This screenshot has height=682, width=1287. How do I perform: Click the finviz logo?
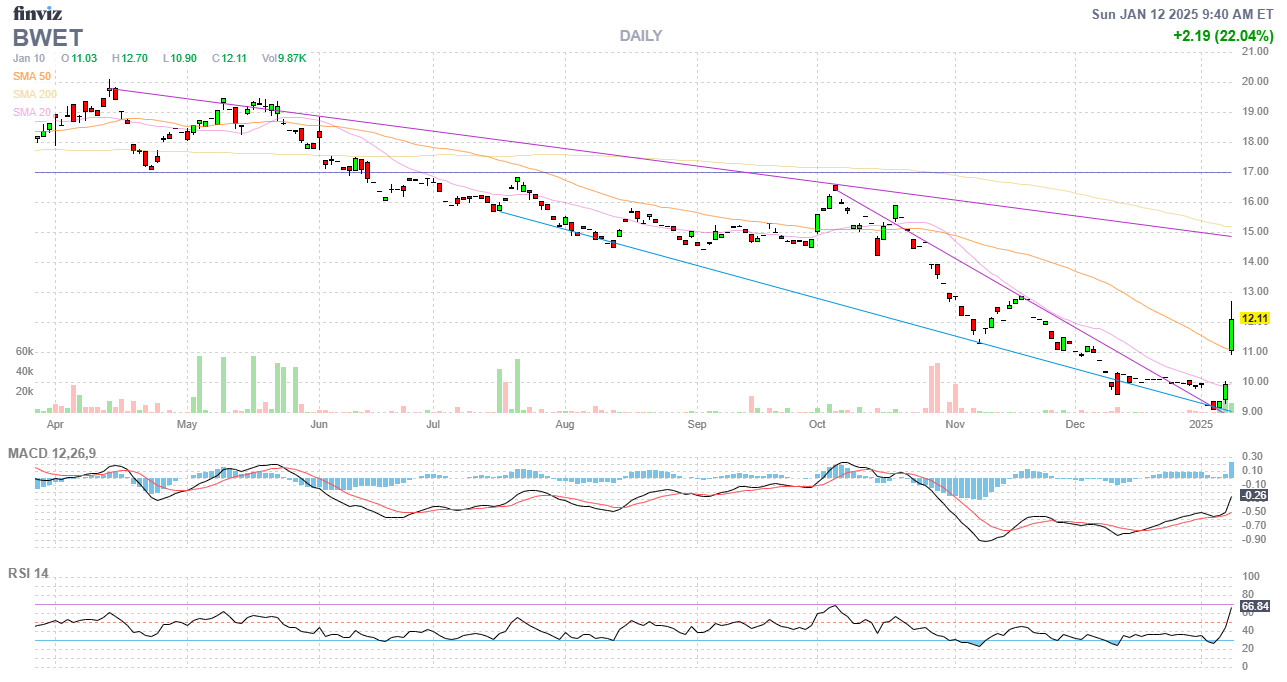(x=36, y=14)
